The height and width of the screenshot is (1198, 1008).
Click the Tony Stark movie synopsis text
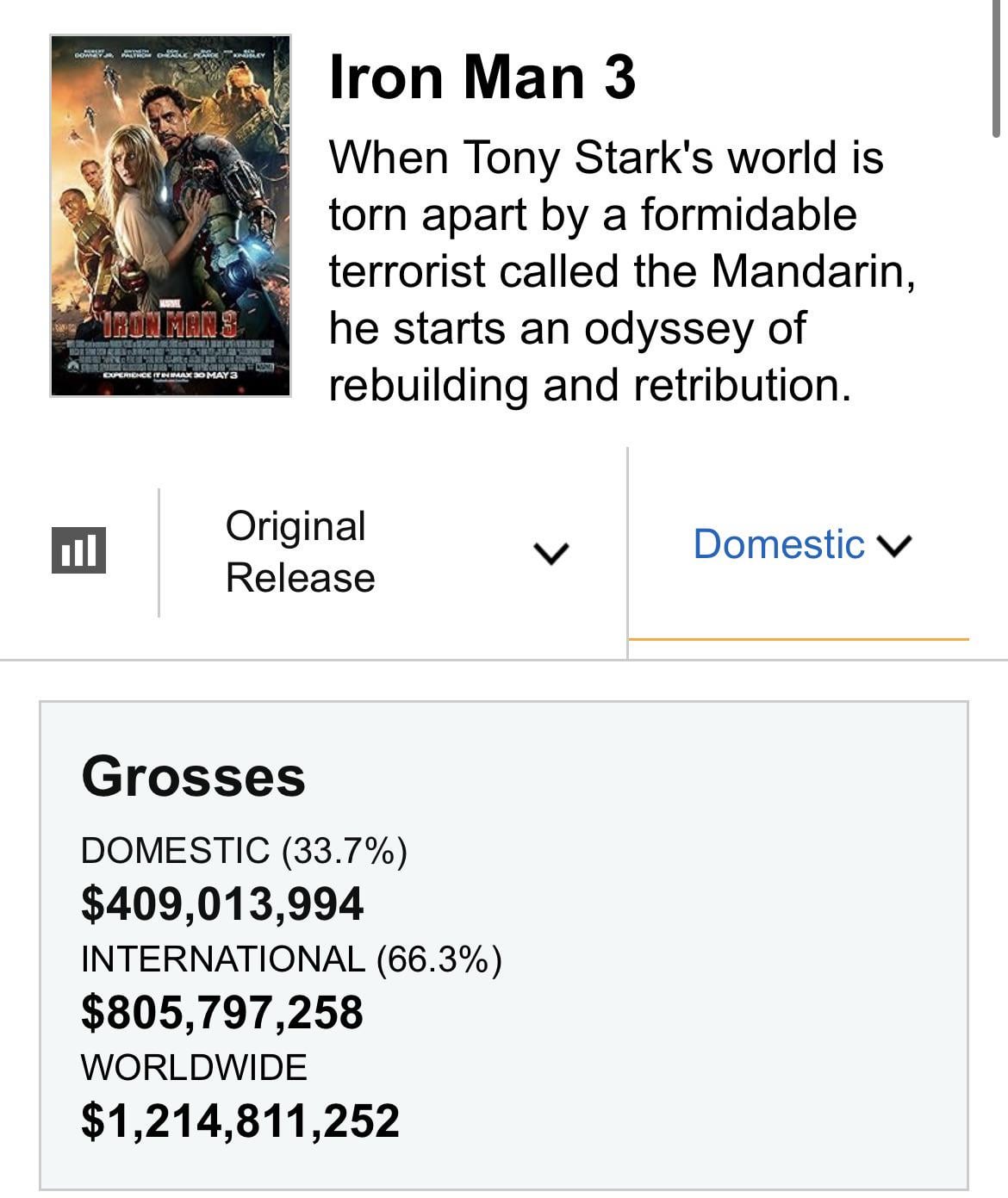pos(620,271)
